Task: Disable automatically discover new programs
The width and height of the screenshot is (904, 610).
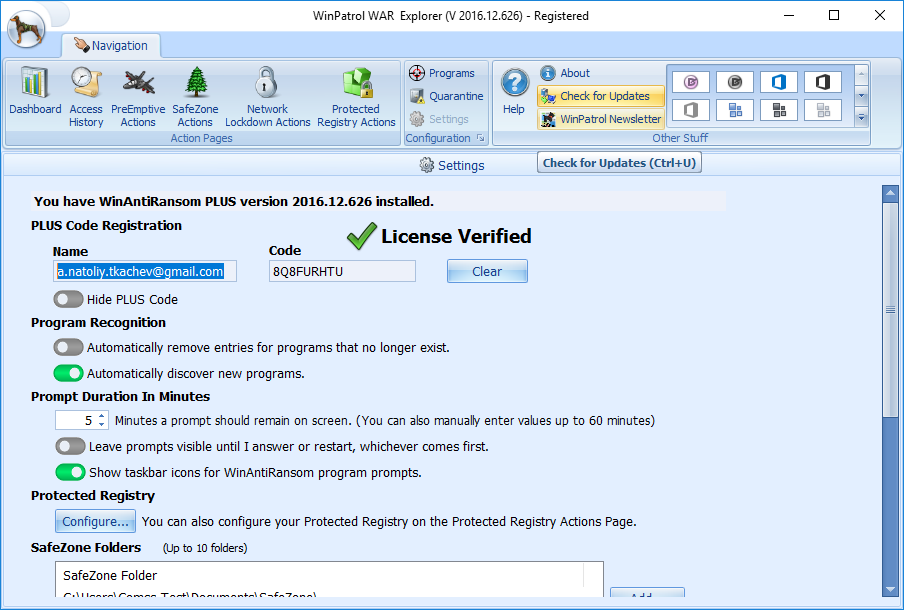Action: coord(68,373)
